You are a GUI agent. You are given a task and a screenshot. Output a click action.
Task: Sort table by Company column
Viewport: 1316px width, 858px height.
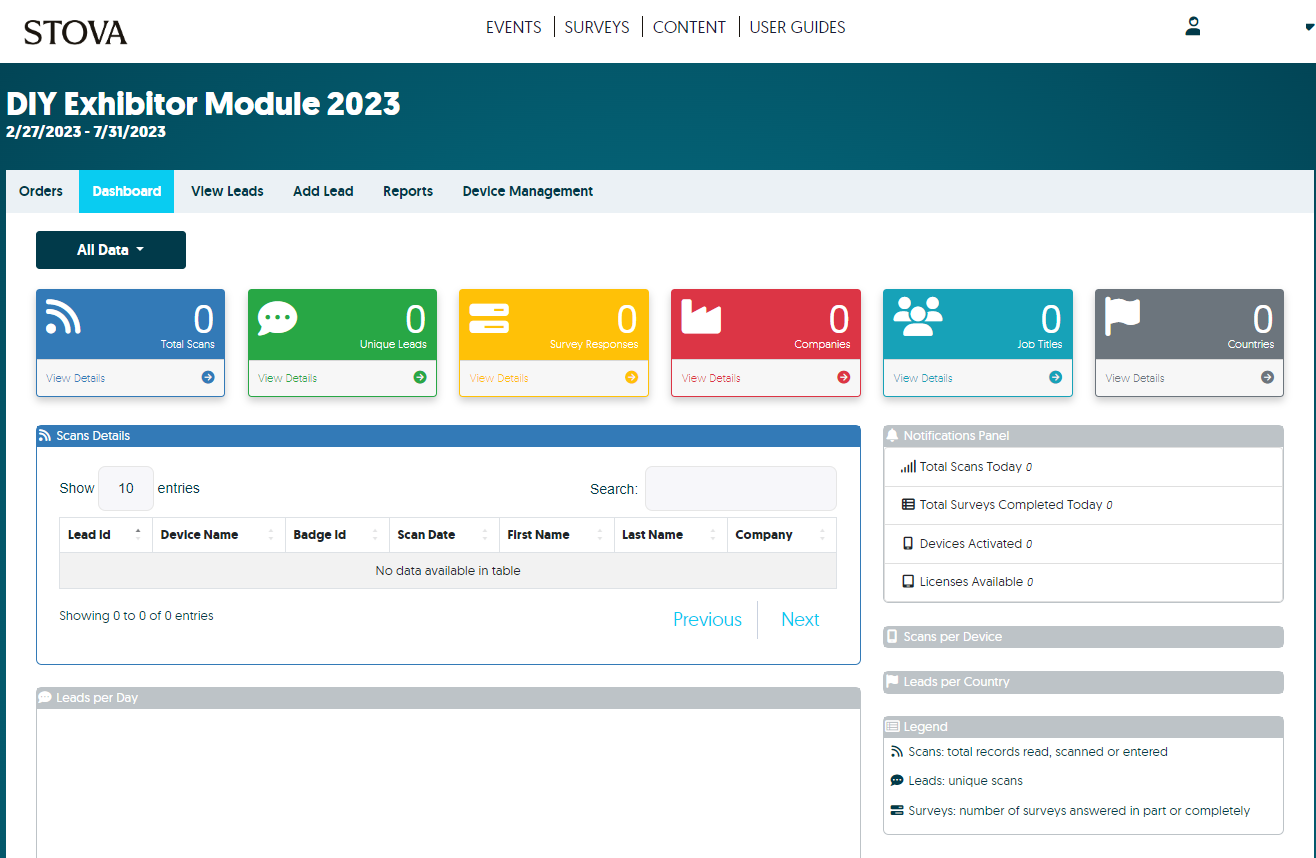click(781, 535)
